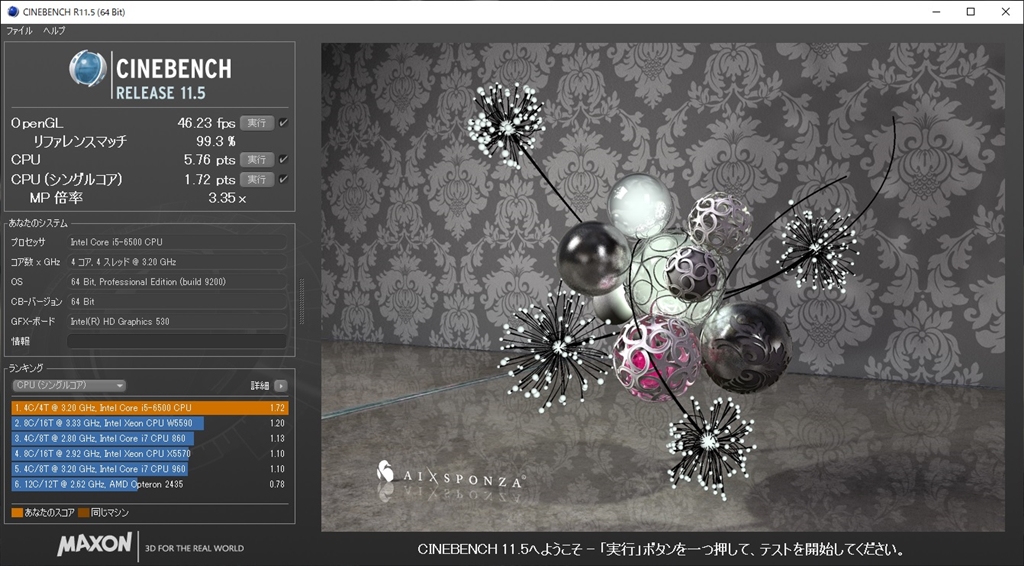Toggle the CPU (シングルコア) test checkbox
Viewport: 1024px width, 566px height.
click(283, 179)
